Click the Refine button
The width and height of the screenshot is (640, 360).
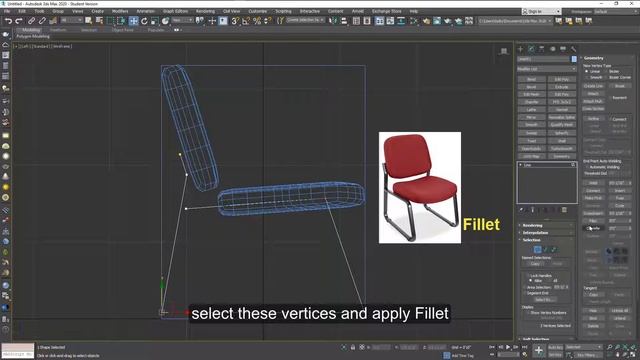click(x=593, y=119)
